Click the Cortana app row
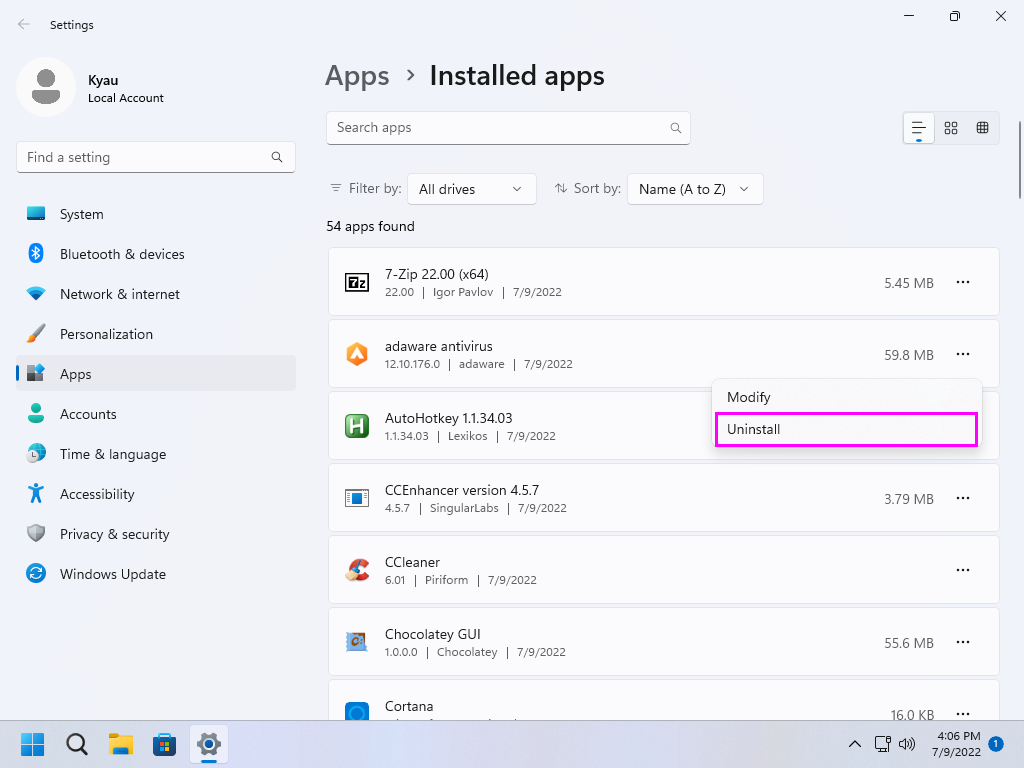1024x768 pixels. click(664, 700)
